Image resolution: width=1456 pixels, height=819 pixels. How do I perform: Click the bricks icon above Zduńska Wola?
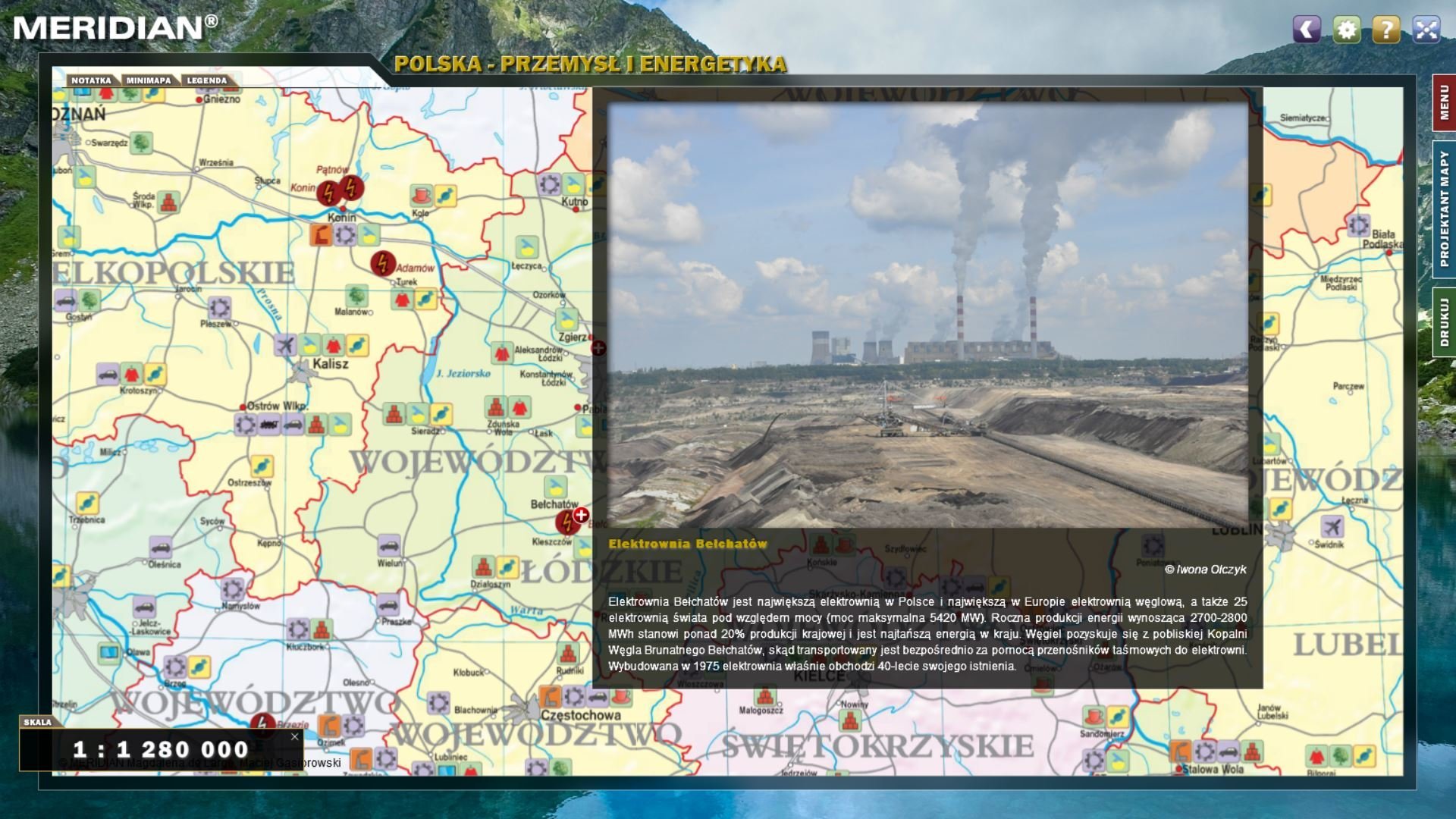click(x=496, y=407)
